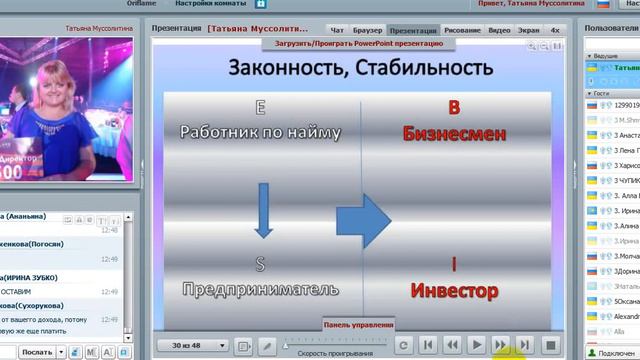Image resolution: width=640 pixels, height=360 pixels.
Task: Click the fit-to-size icon next to zoom
Action: pyautogui.click(x=556, y=47)
